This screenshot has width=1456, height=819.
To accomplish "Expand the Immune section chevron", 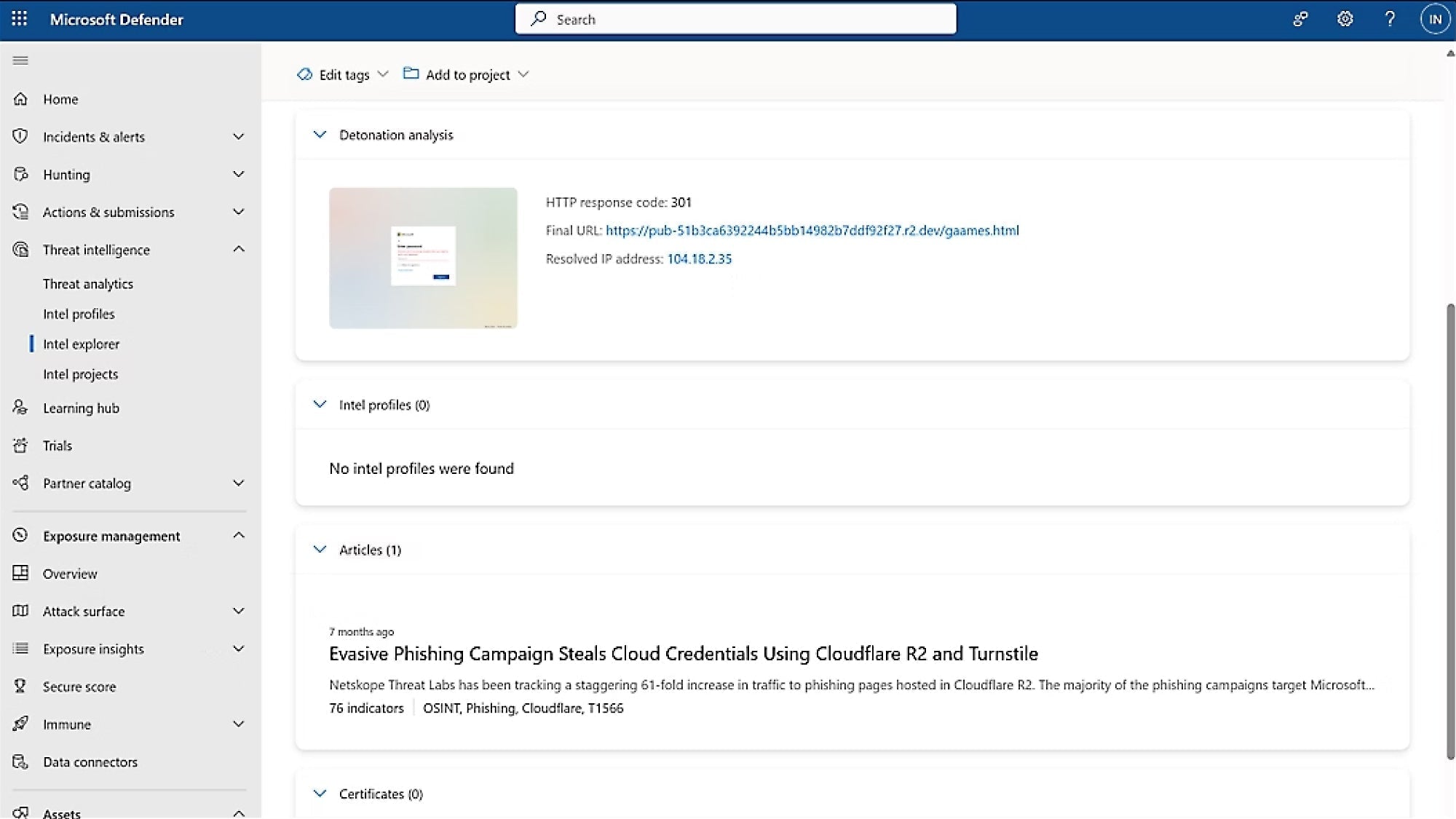I will [x=238, y=724].
